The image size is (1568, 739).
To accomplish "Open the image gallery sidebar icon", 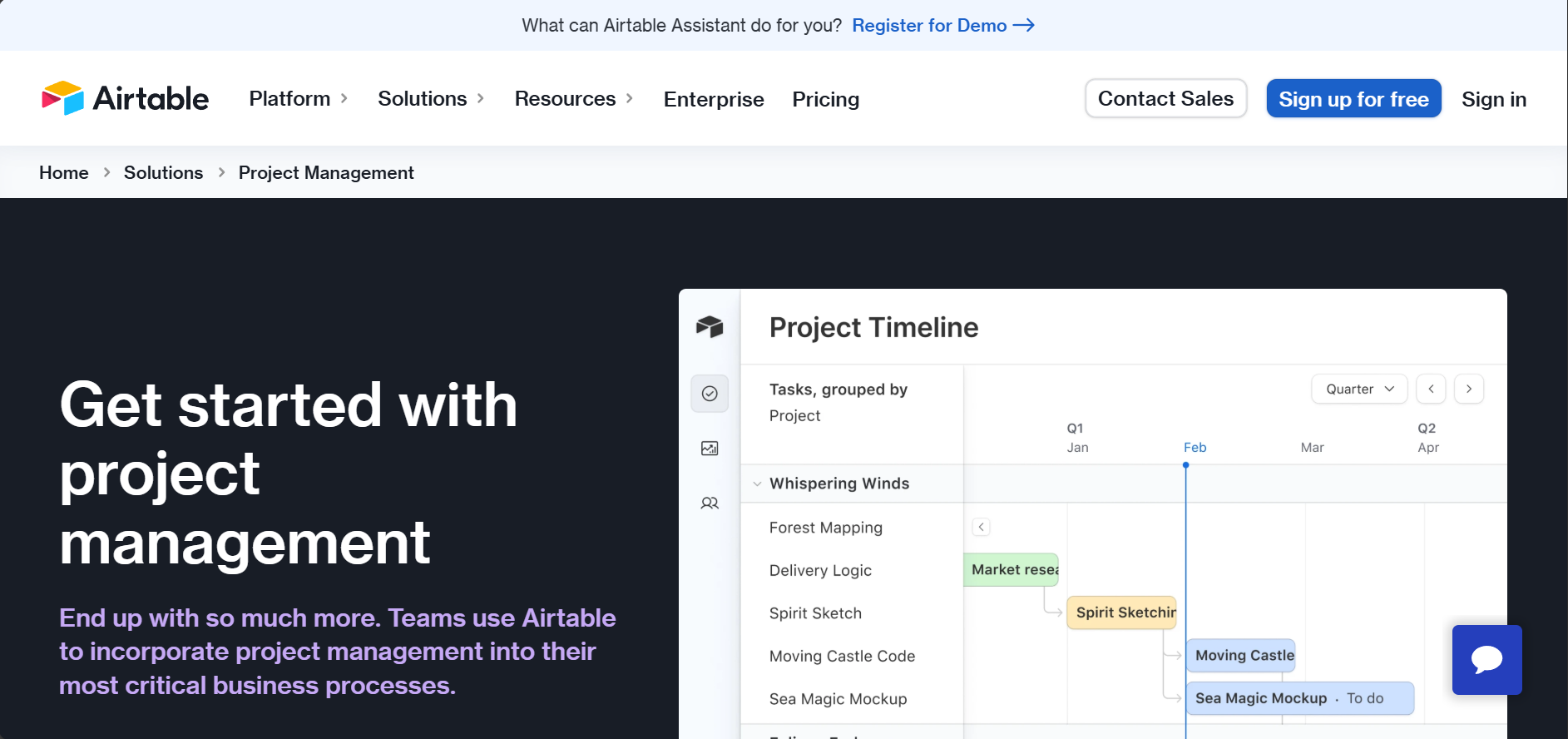I will pyautogui.click(x=710, y=449).
